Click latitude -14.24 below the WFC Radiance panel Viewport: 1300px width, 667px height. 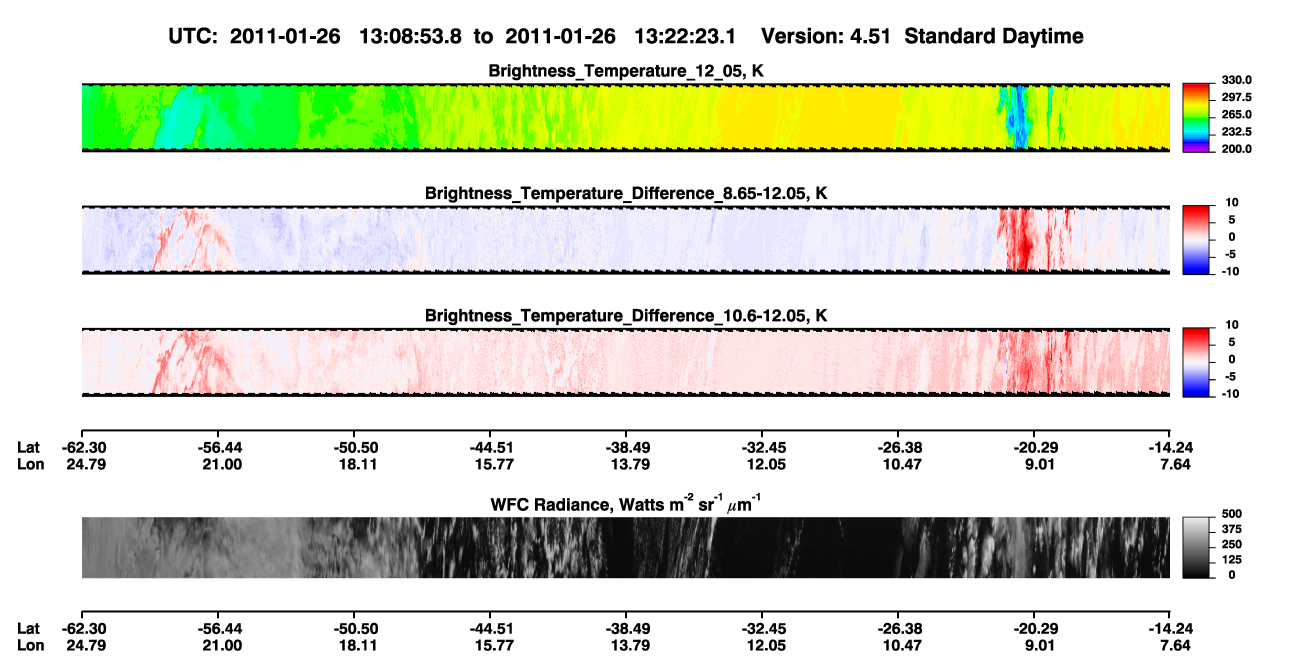1170,629
